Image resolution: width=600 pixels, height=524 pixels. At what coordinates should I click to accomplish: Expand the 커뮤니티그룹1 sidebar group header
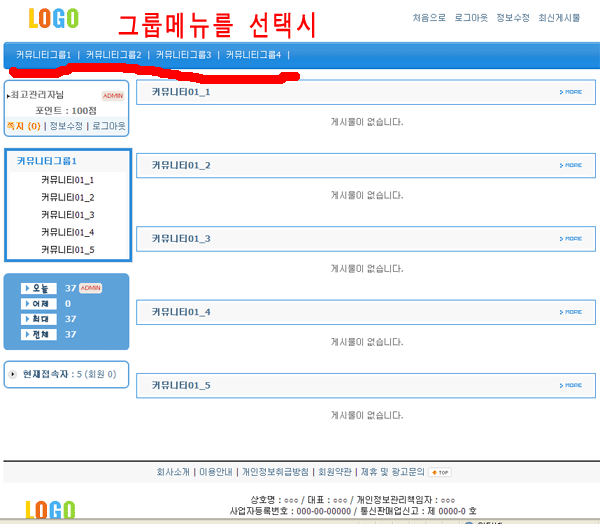(x=47, y=161)
